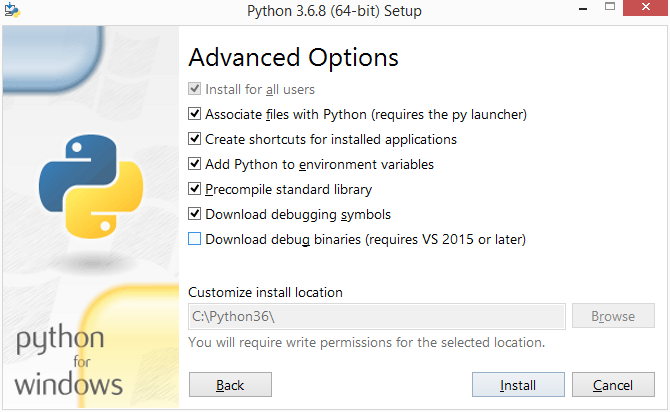Go Back to previous setup page
Viewport: 670px width, 412px height.
pyautogui.click(x=230, y=385)
